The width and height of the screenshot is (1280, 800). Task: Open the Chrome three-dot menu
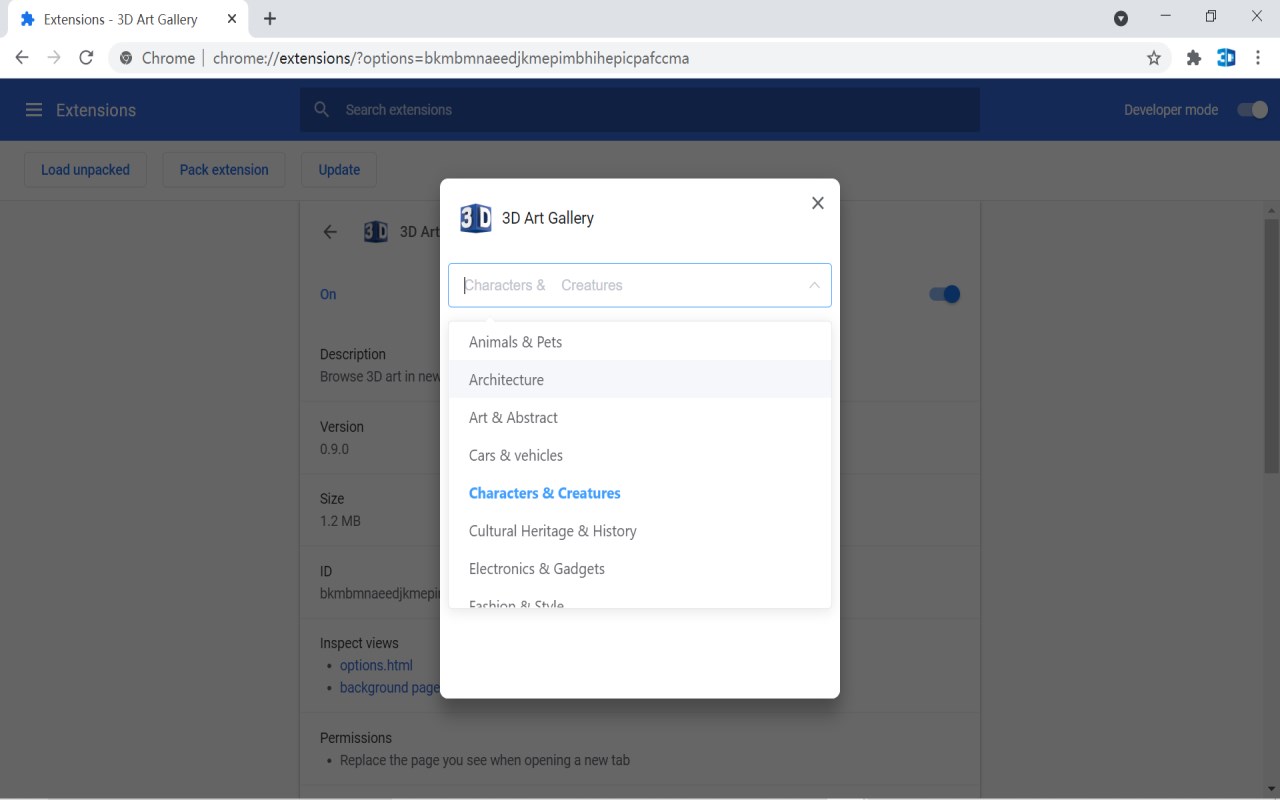pyautogui.click(x=1258, y=58)
